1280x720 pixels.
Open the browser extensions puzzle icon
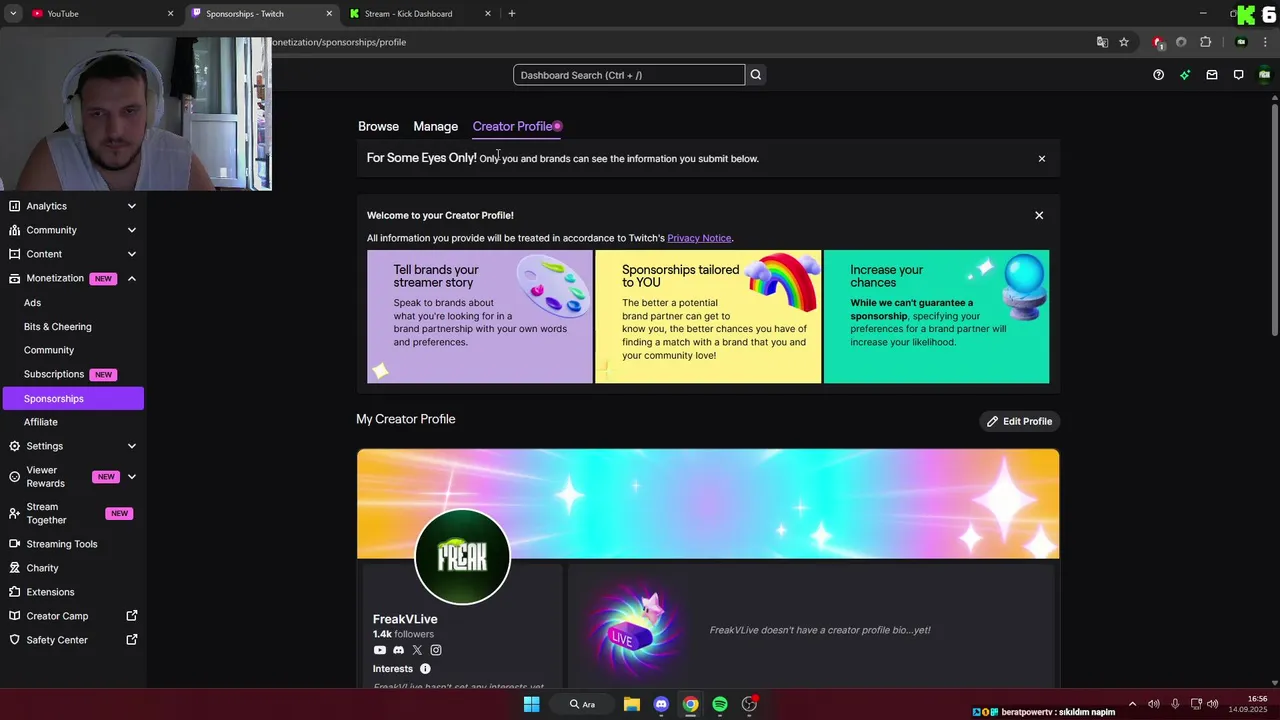click(1205, 42)
